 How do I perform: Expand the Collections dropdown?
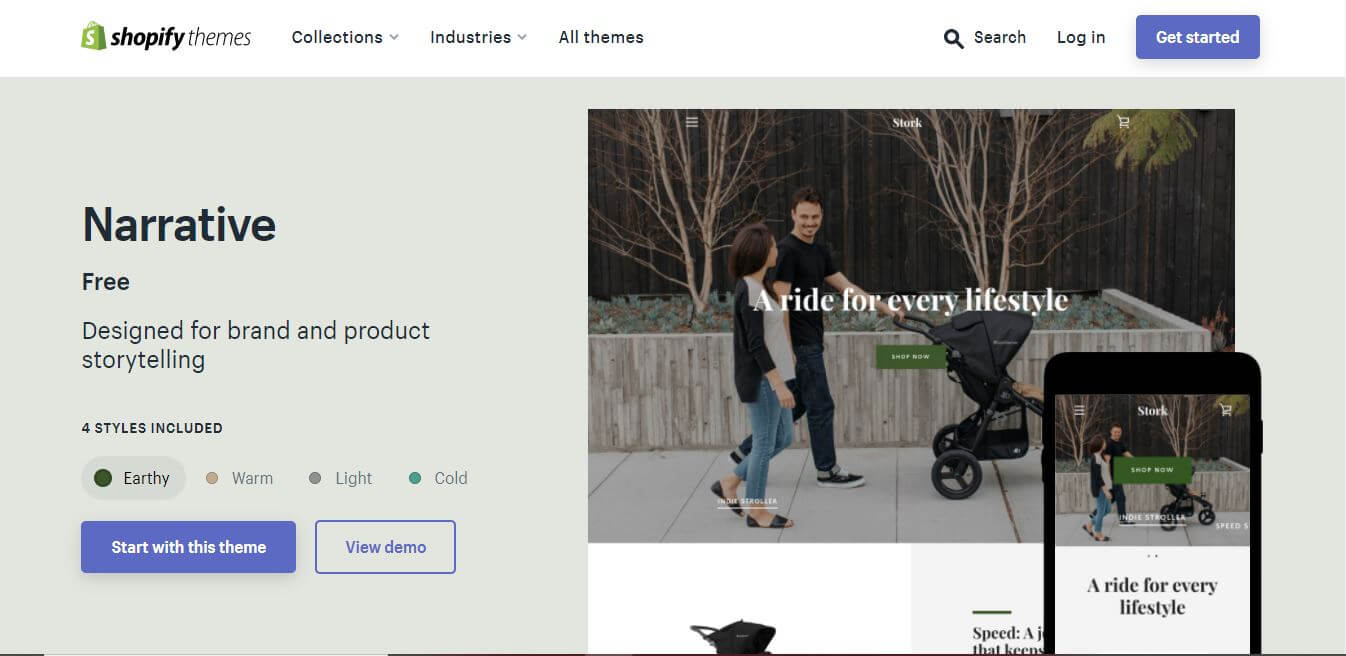[344, 37]
